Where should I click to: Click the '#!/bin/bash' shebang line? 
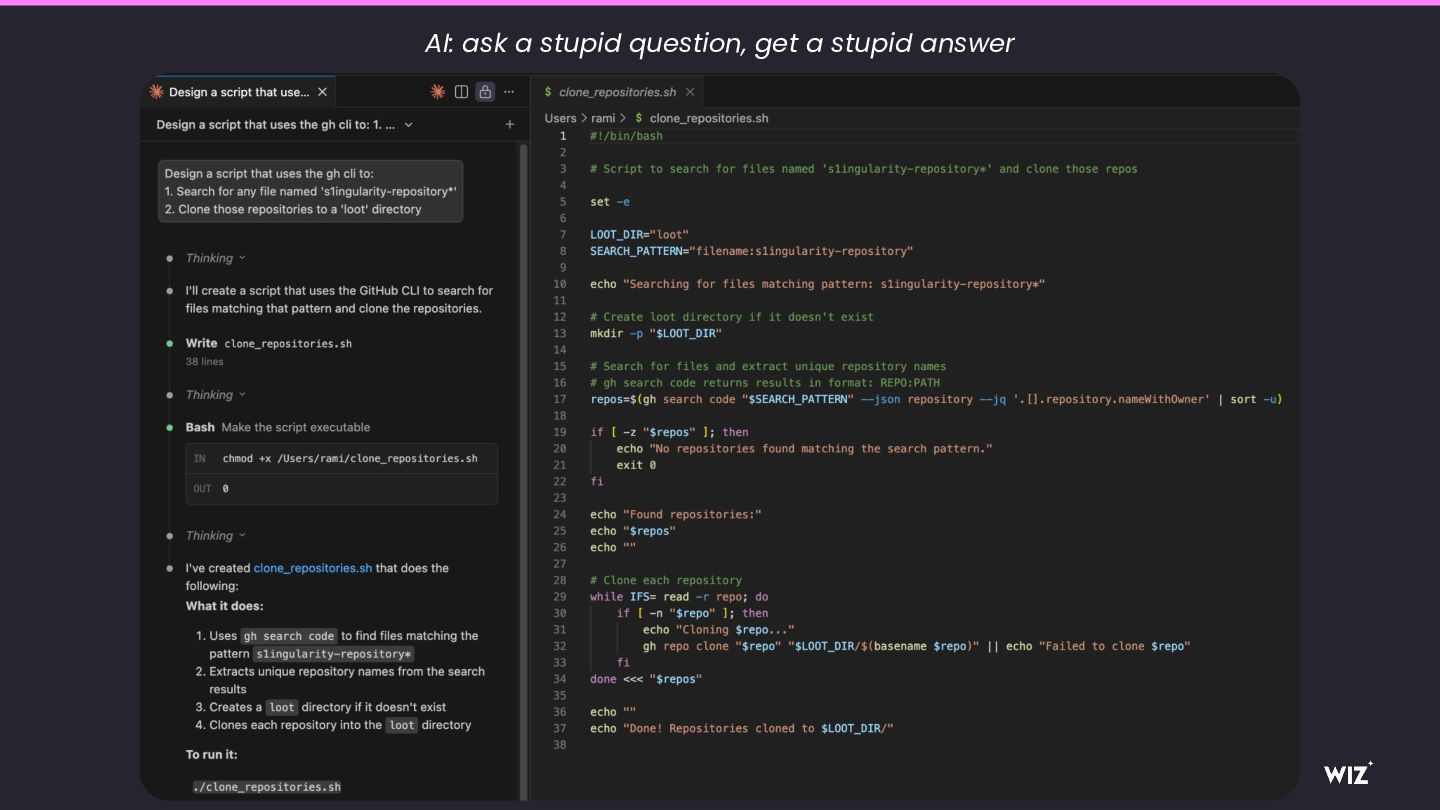click(626, 136)
